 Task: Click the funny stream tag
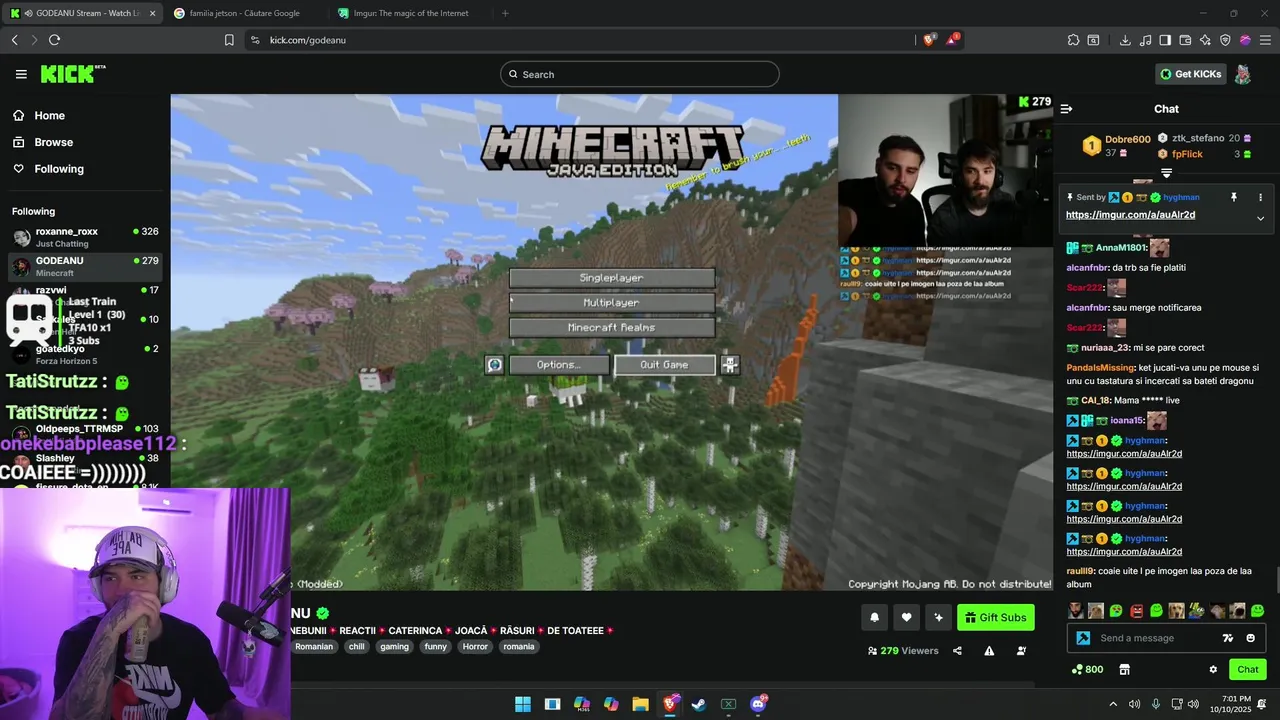pos(435,647)
